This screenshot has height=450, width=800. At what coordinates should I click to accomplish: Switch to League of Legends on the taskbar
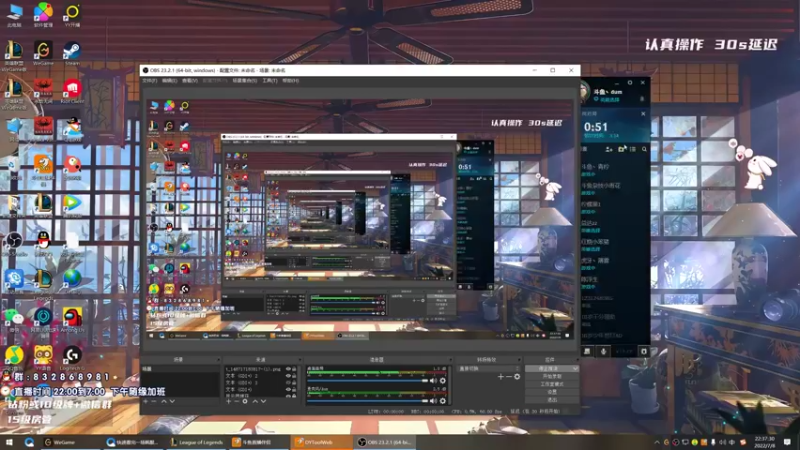pyautogui.click(x=197, y=442)
